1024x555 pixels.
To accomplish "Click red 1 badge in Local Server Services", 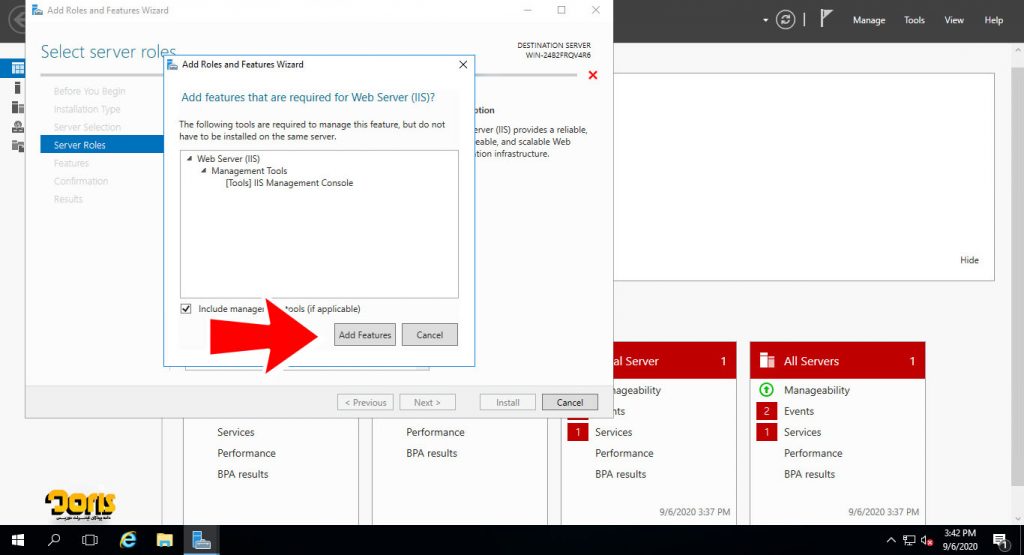I will [577, 432].
